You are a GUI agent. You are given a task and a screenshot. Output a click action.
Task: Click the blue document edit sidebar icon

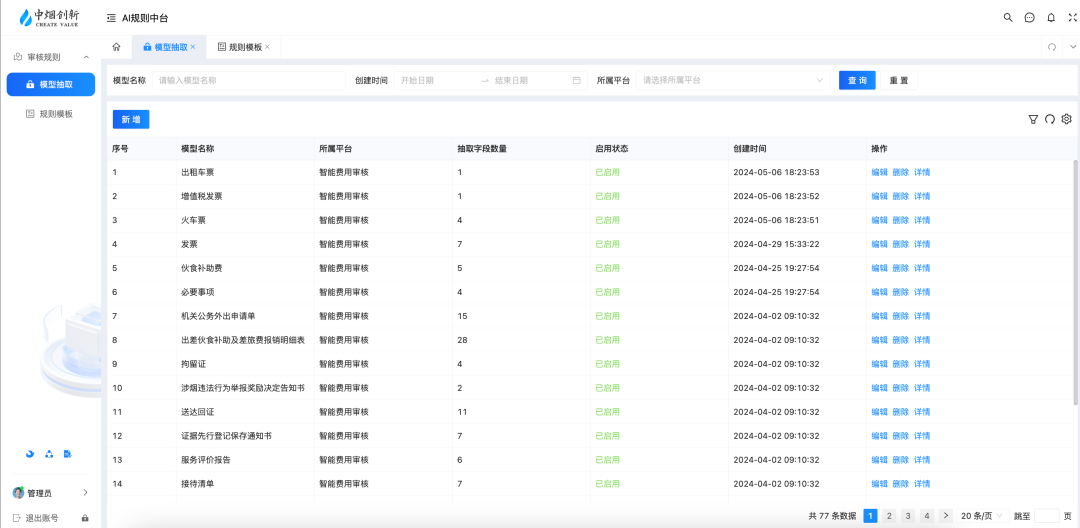coord(68,454)
